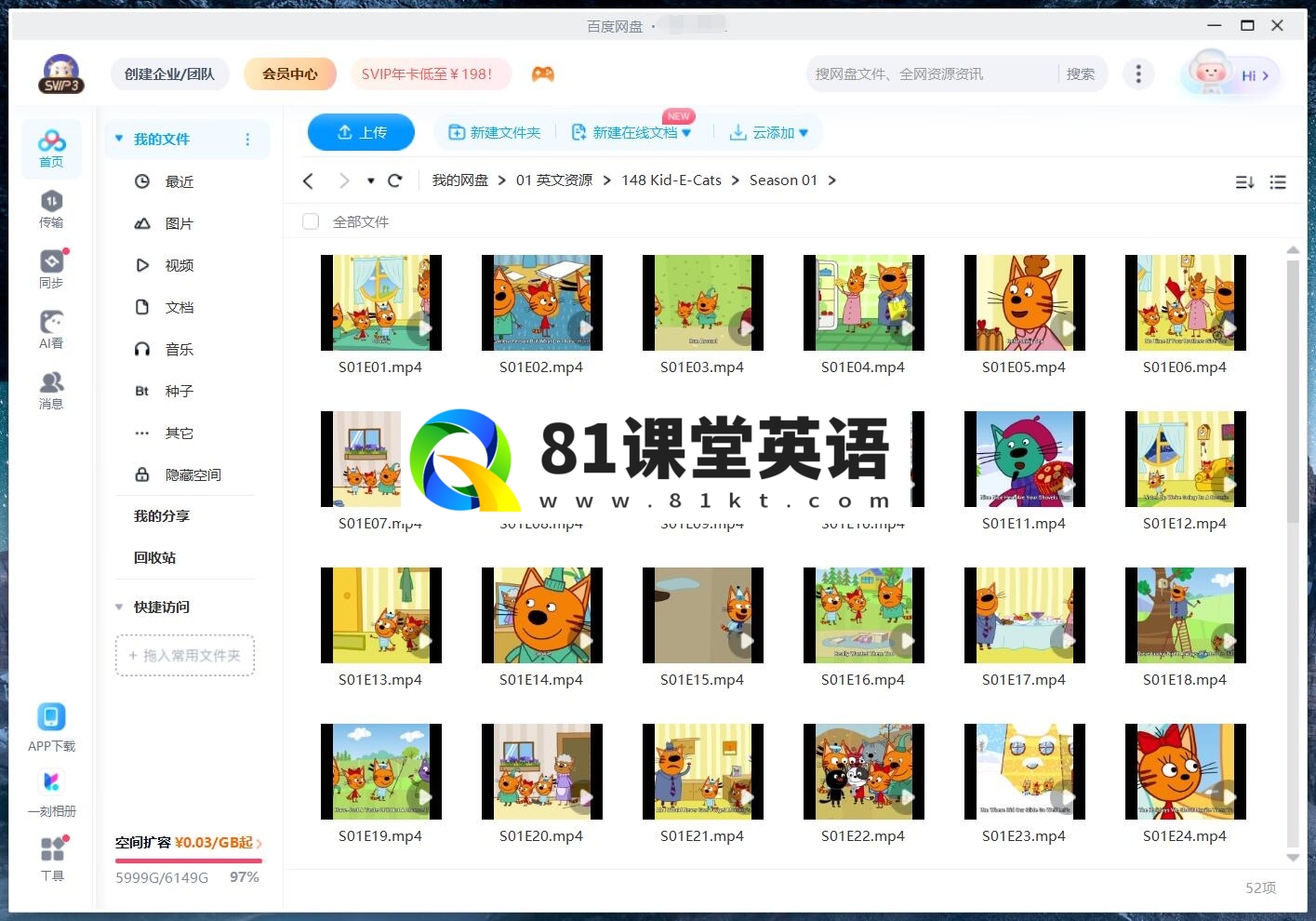Click the S01E16.mp4 file name
This screenshot has height=921, width=1316.
point(863,680)
